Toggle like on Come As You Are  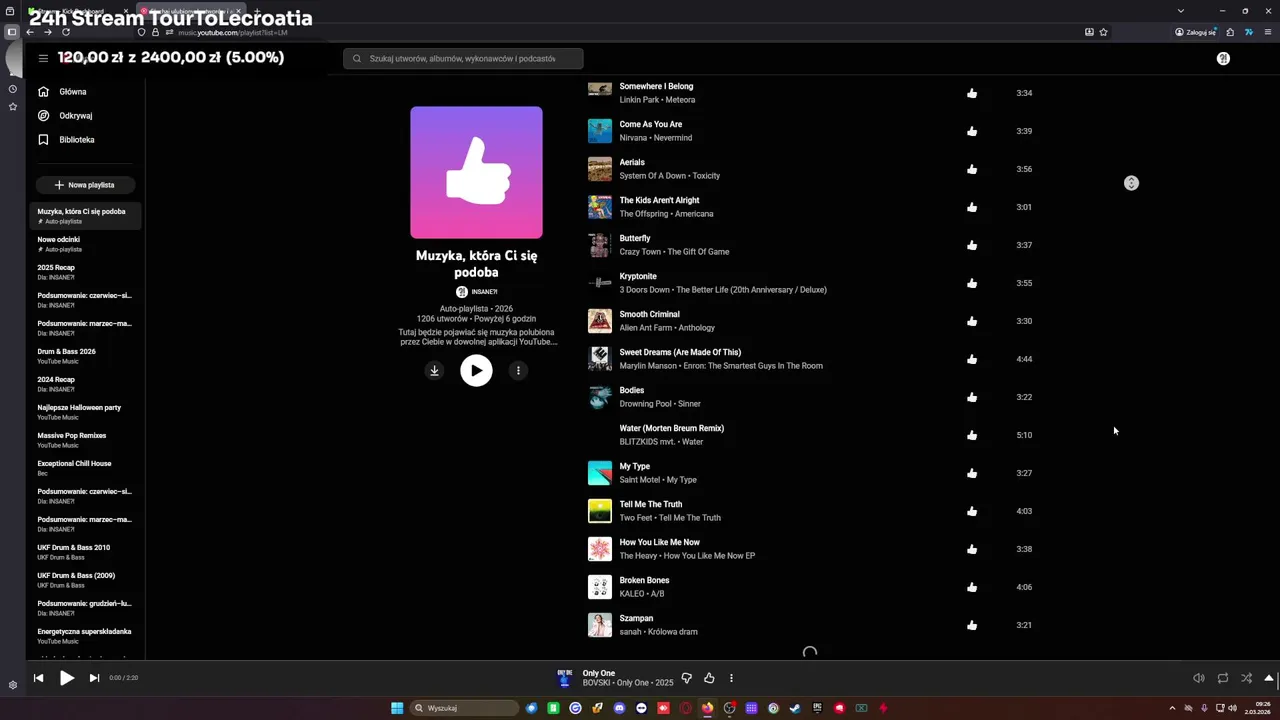pos(972,131)
